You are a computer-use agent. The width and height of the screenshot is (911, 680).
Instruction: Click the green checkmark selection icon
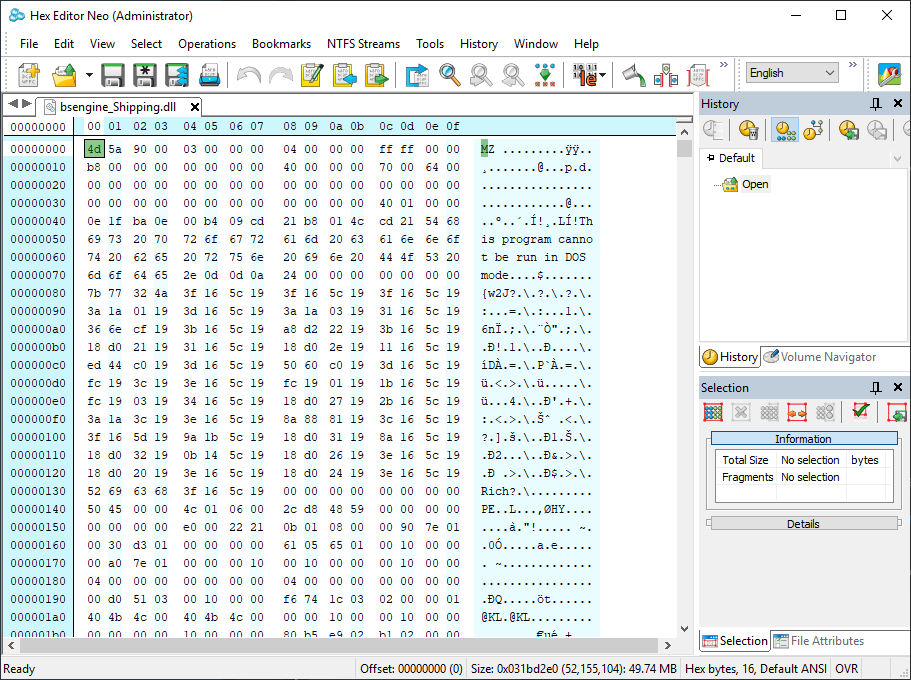(x=860, y=411)
